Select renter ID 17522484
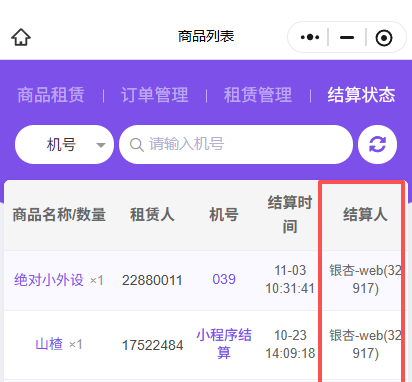This screenshot has width=412, height=382. tap(152, 345)
